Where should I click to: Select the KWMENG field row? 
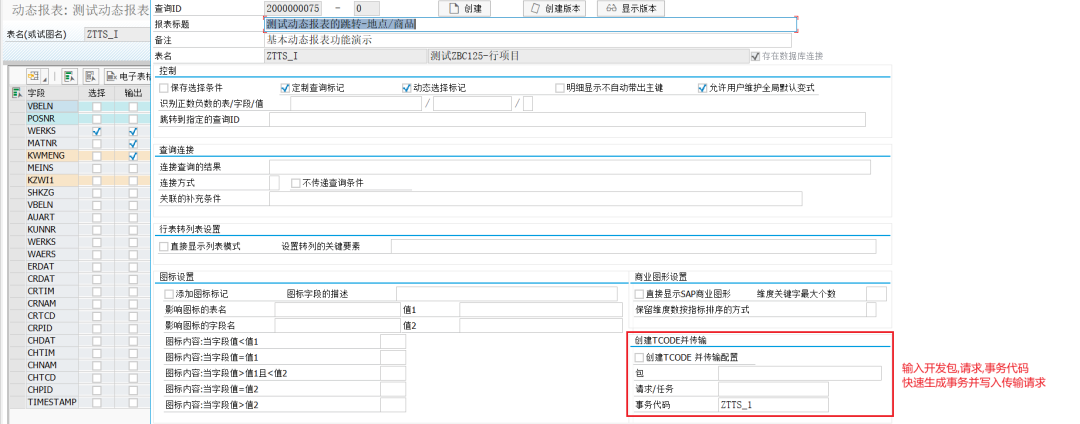[x=52, y=156]
